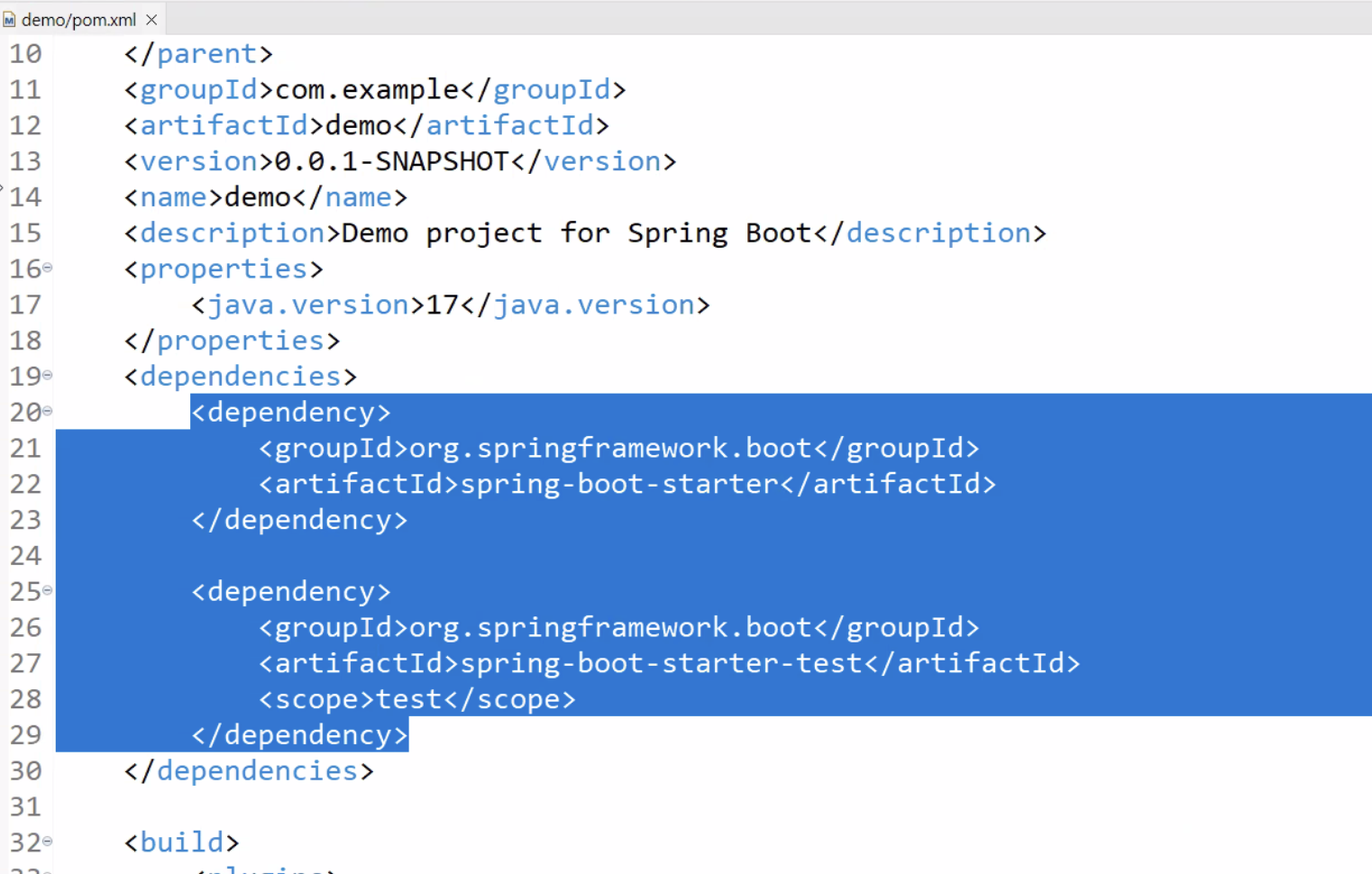Collapse the dependency fold marker at line 20
1372x874 pixels.
click(x=48, y=411)
